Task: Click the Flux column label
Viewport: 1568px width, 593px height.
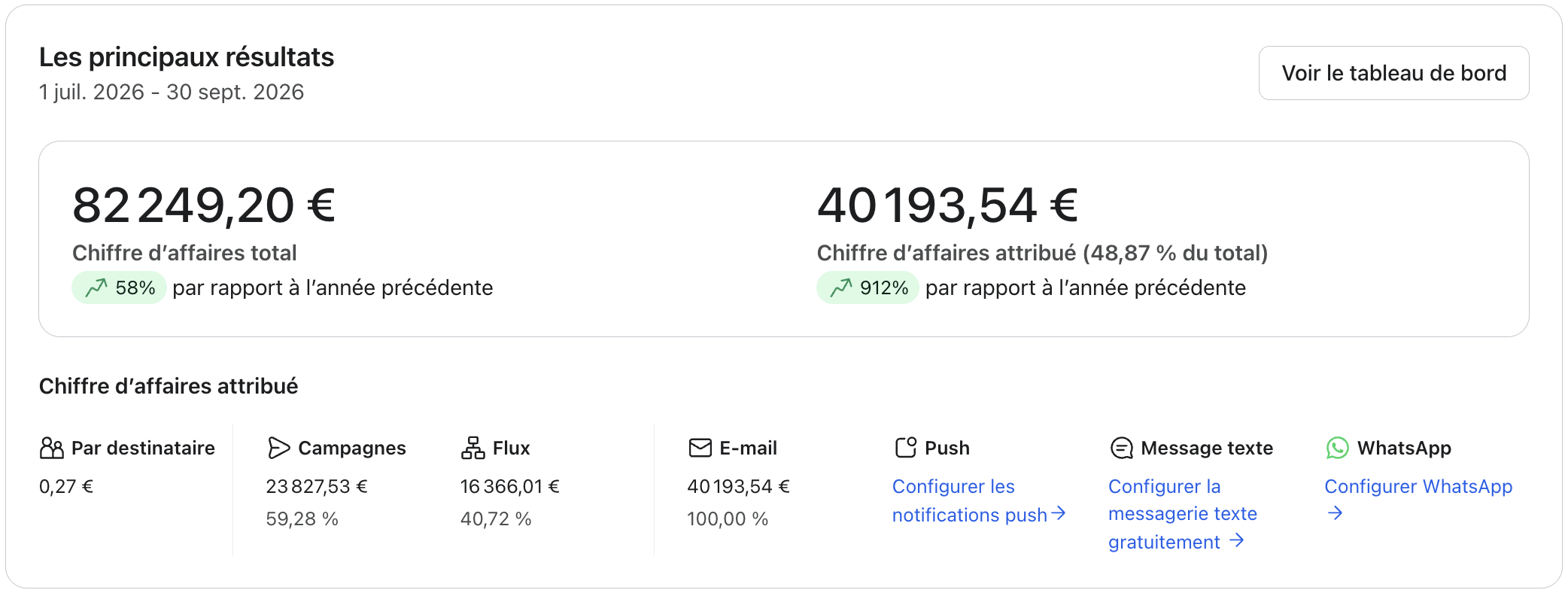Action: point(512,449)
